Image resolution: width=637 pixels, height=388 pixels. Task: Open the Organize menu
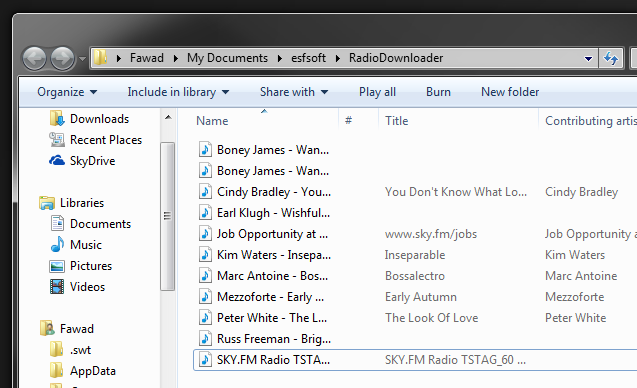67,92
